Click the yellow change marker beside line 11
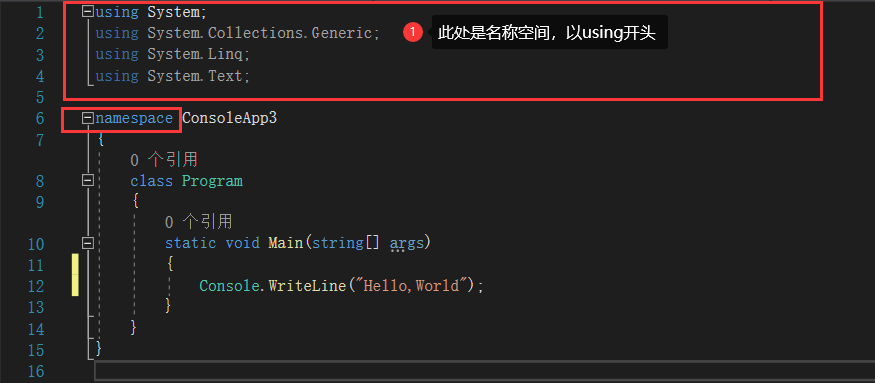The height and width of the screenshot is (383, 875). click(75, 264)
